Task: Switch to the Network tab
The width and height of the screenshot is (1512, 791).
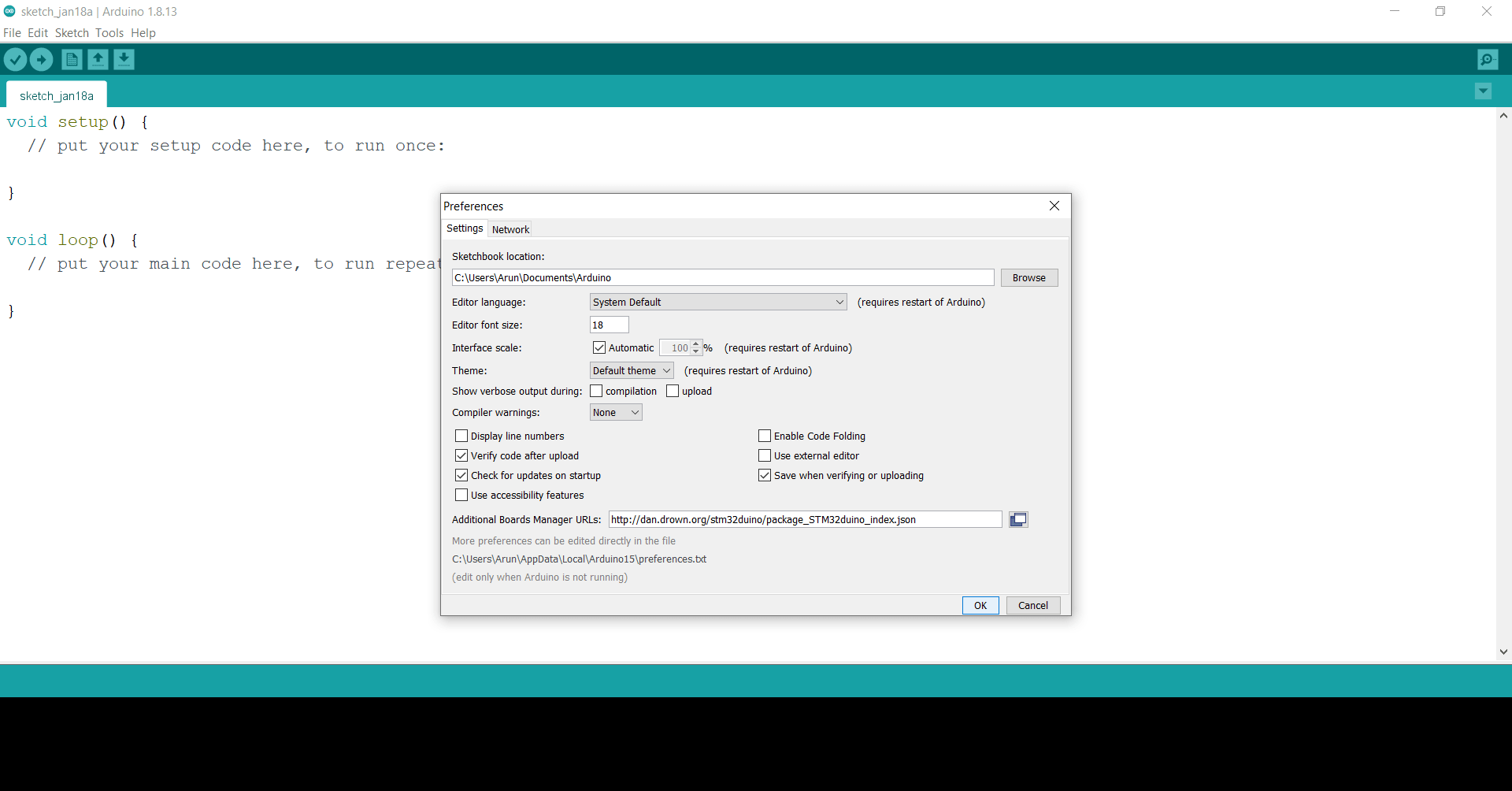Action: click(510, 229)
